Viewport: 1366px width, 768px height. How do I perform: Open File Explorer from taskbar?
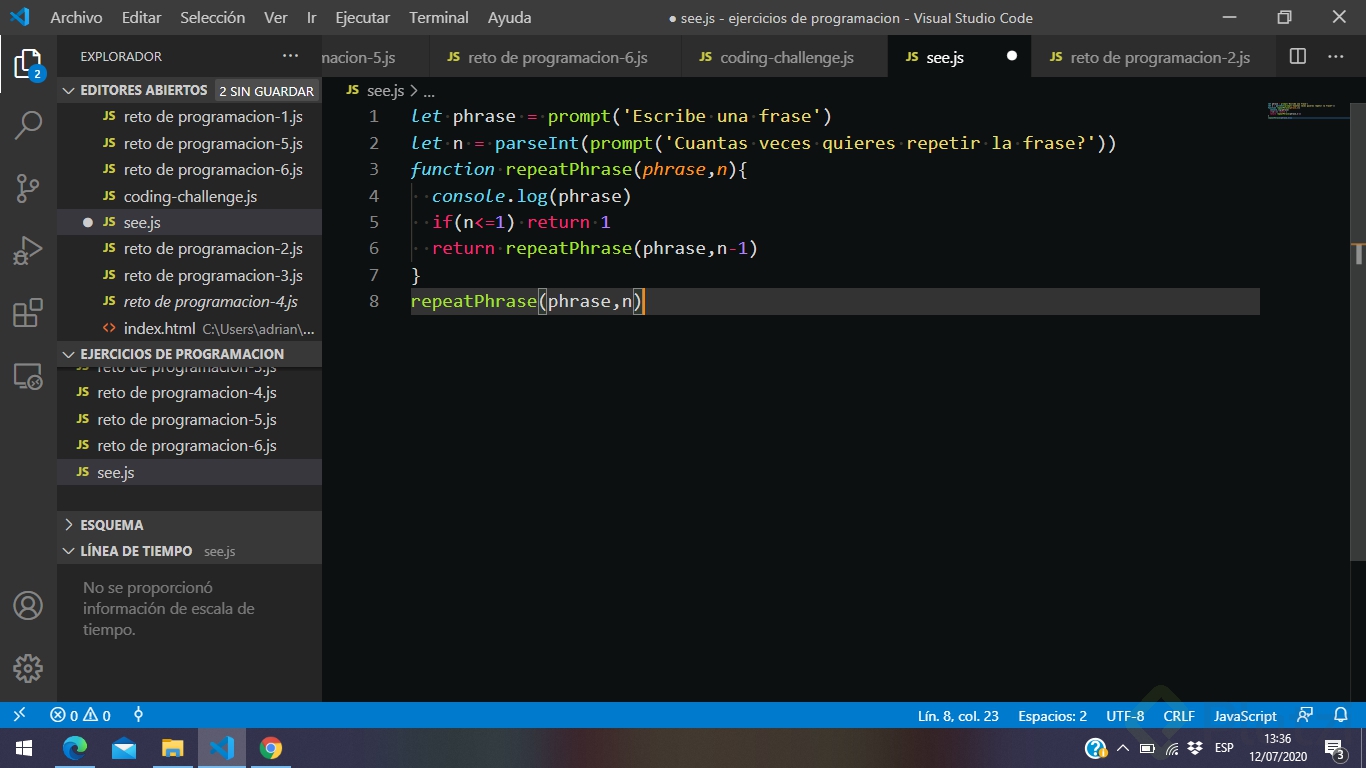click(173, 748)
